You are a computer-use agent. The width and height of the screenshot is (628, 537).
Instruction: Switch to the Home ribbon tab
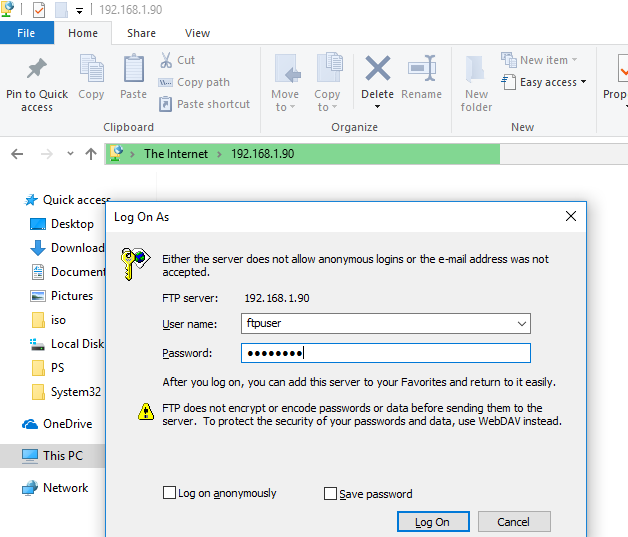83,33
